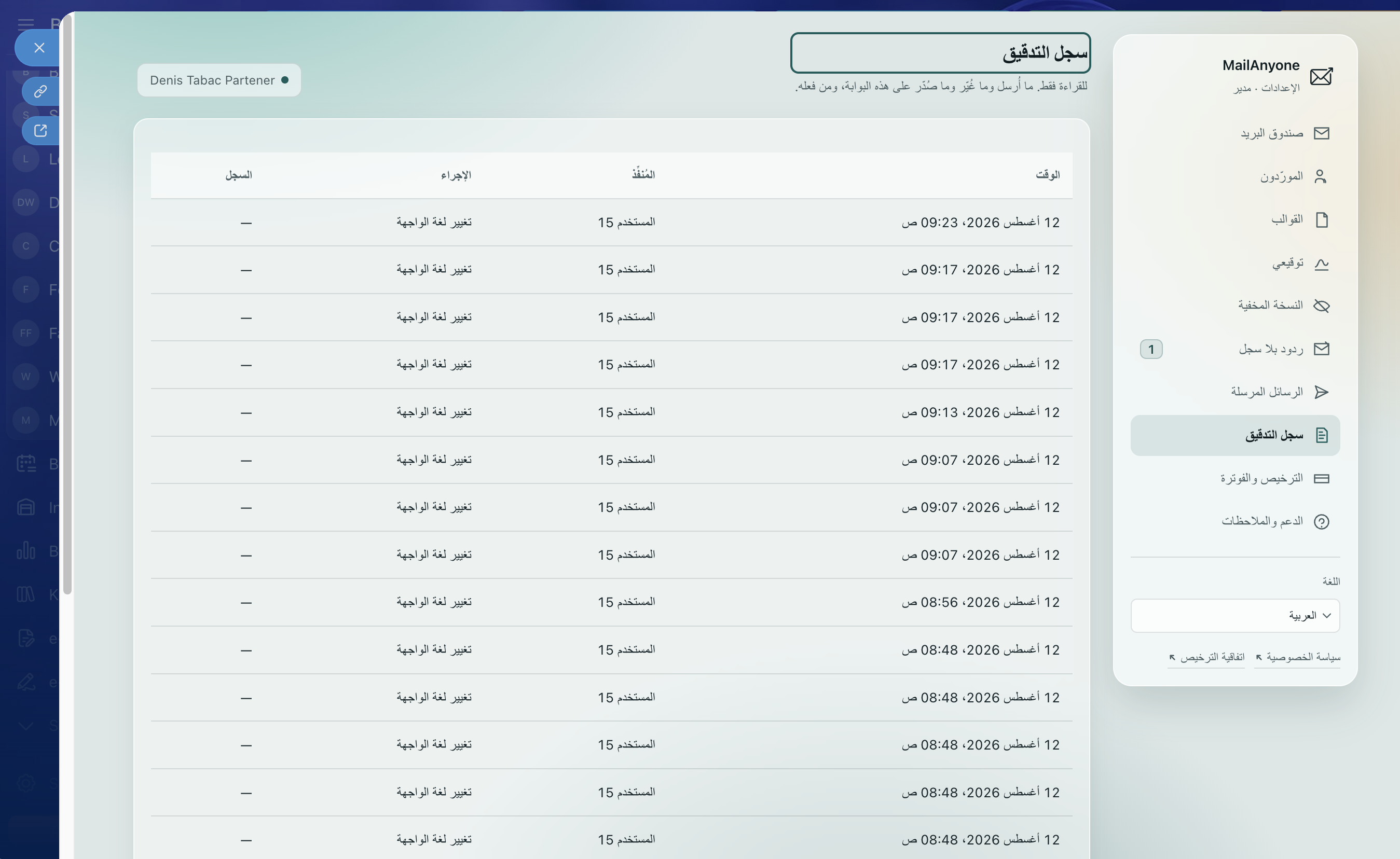1400x859 pixels.
Task: Open the النسخة المخفية crossed-eye icon
Action: (x=1322, y=306)
